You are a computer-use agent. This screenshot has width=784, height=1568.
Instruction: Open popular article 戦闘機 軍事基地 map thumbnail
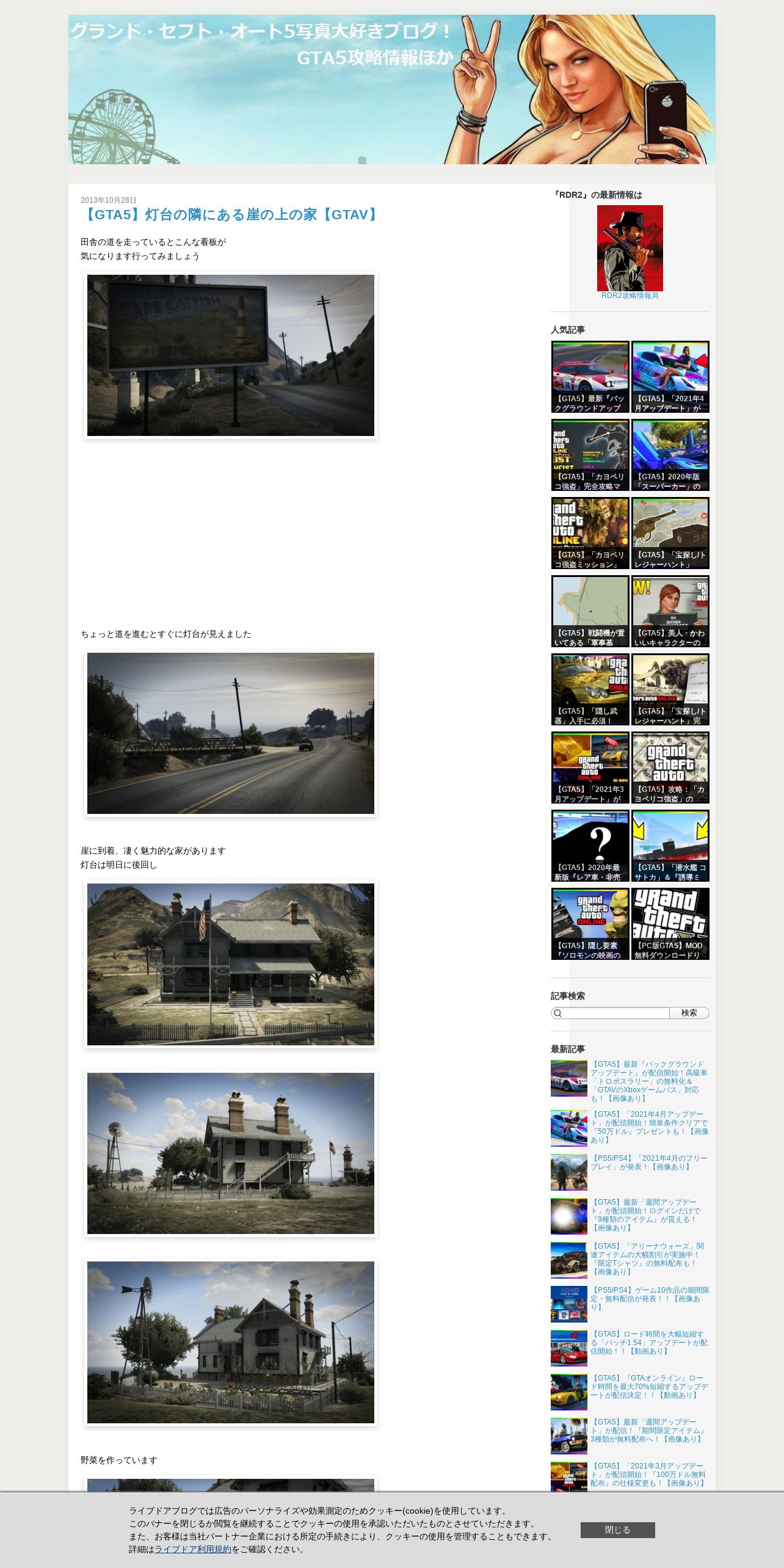590,611
